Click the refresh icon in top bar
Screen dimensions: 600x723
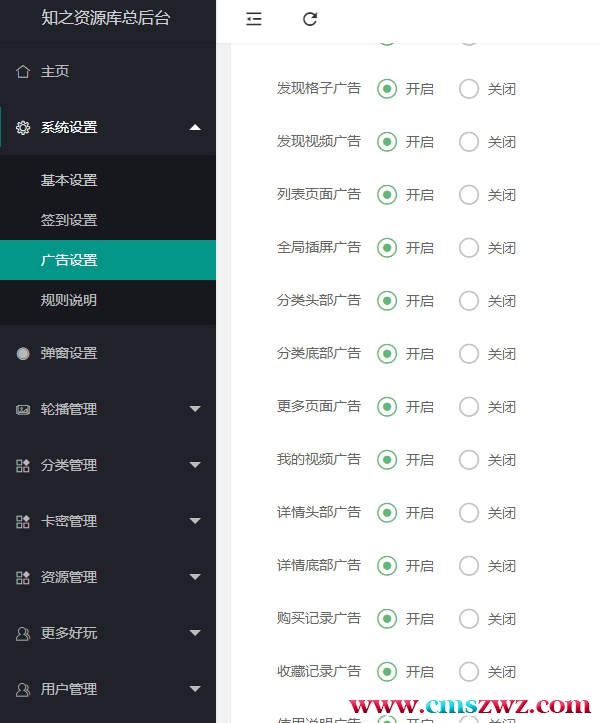[310, 19]
